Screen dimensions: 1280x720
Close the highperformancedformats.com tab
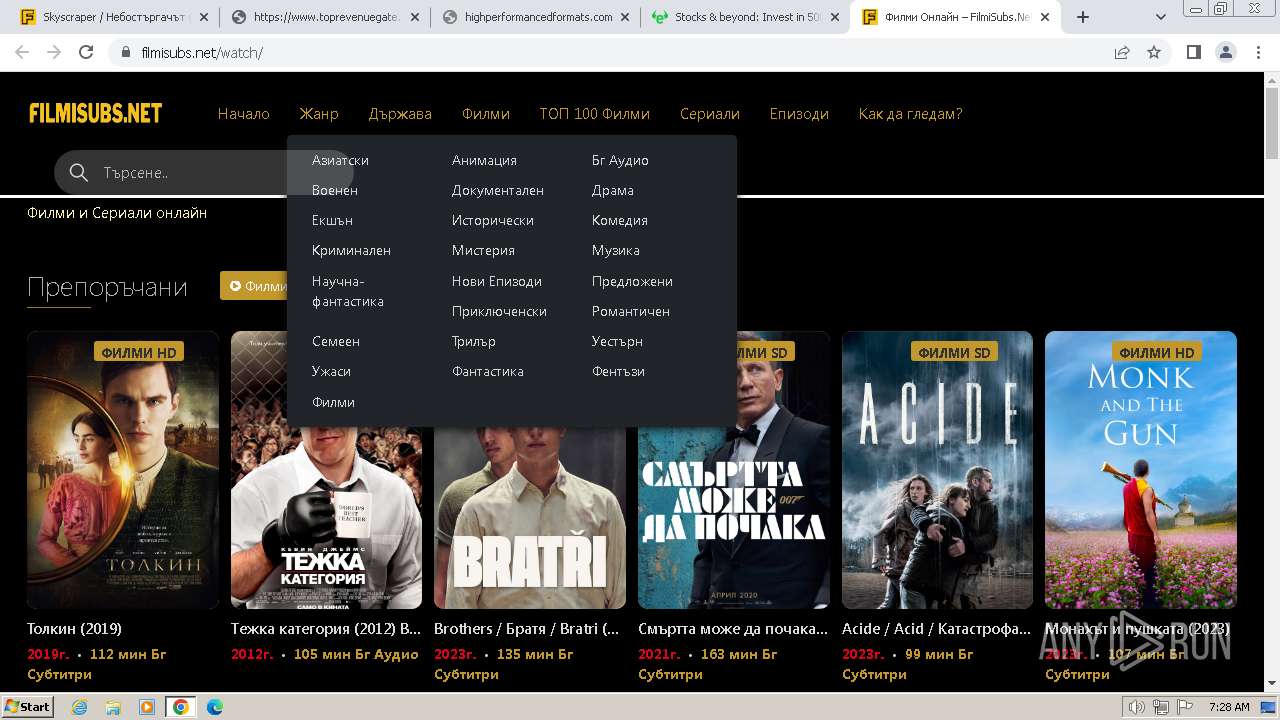pyautogui.click(x=625, y=17)
